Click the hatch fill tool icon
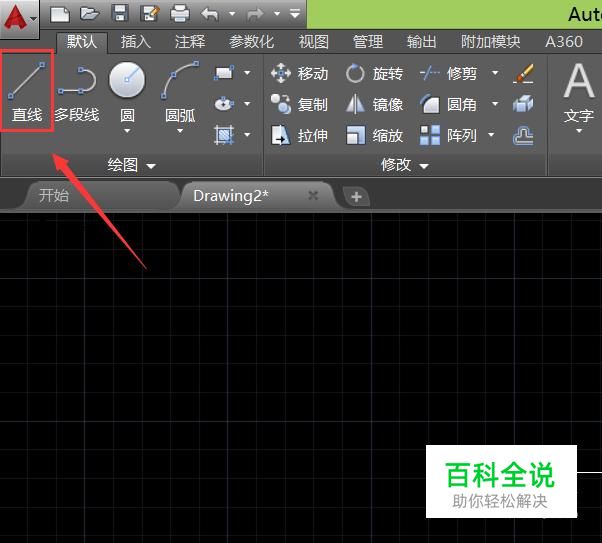Viewport: 602px width, 543px height. [x=224, y=135]
